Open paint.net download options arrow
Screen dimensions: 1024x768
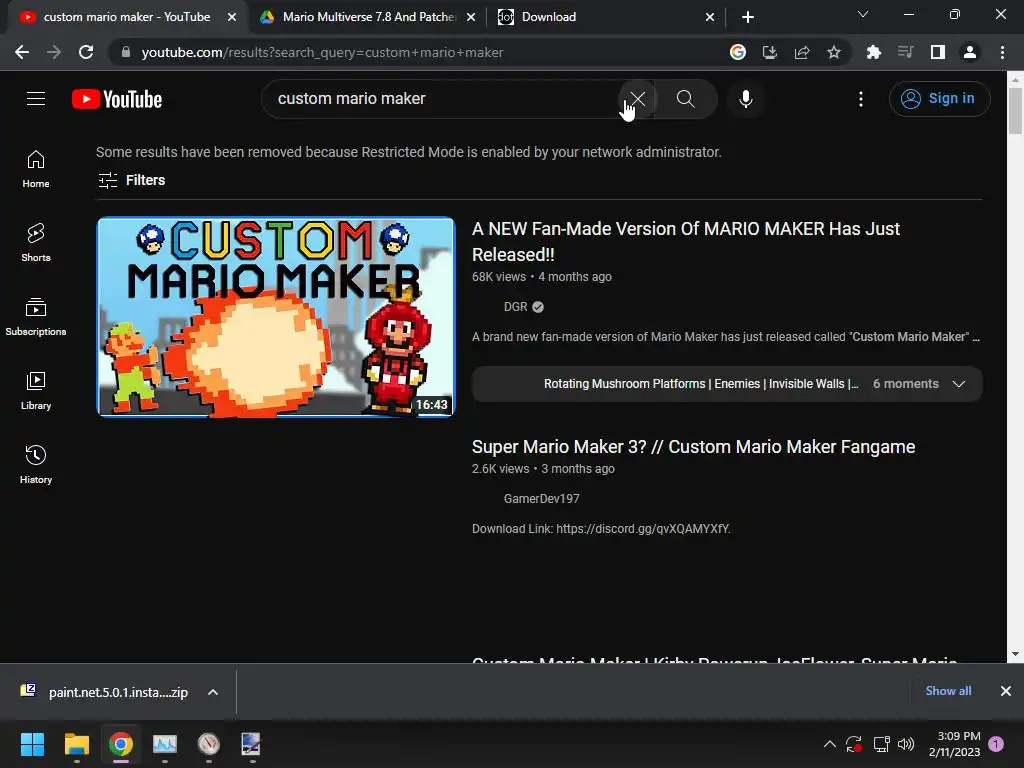pos(213,692)
